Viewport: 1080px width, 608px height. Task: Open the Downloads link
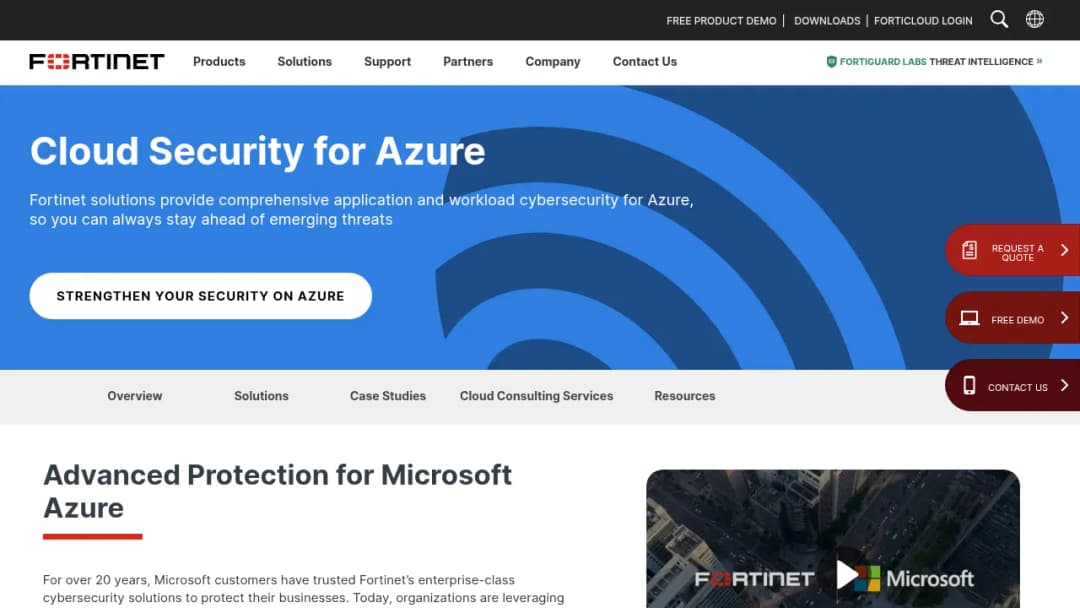tap(827, 21)
